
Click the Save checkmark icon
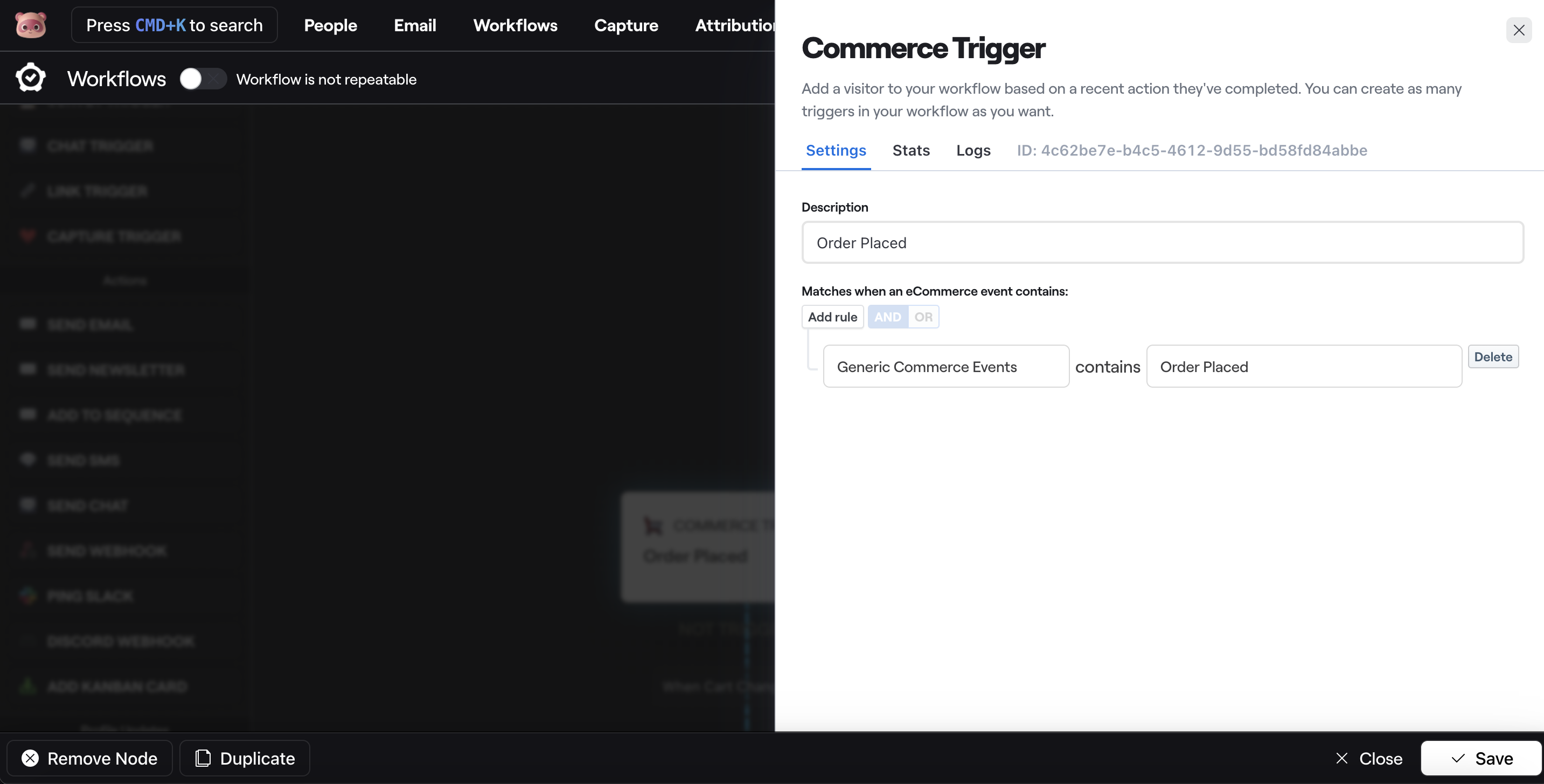coord(1458,758)
